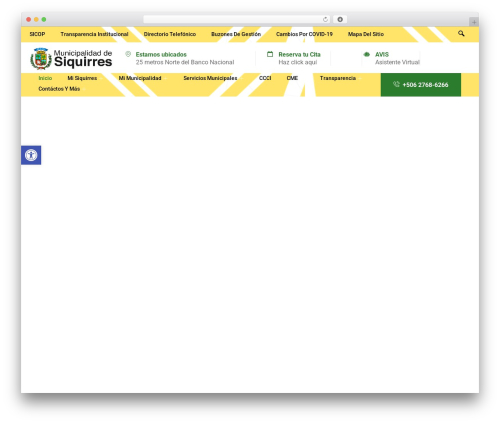Click Asistente Virtual text
The image size is (500, 423).
397,62
